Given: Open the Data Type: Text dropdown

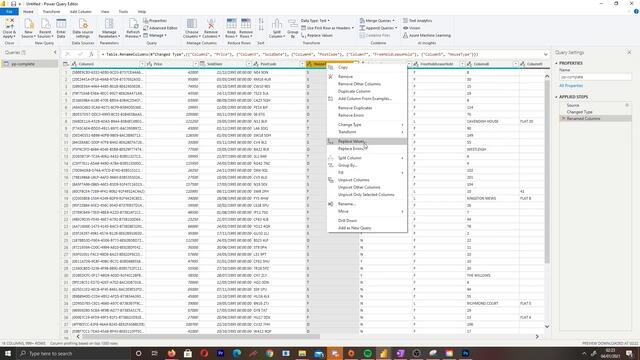Looking at the screenshot, I should tap(315, 20).
